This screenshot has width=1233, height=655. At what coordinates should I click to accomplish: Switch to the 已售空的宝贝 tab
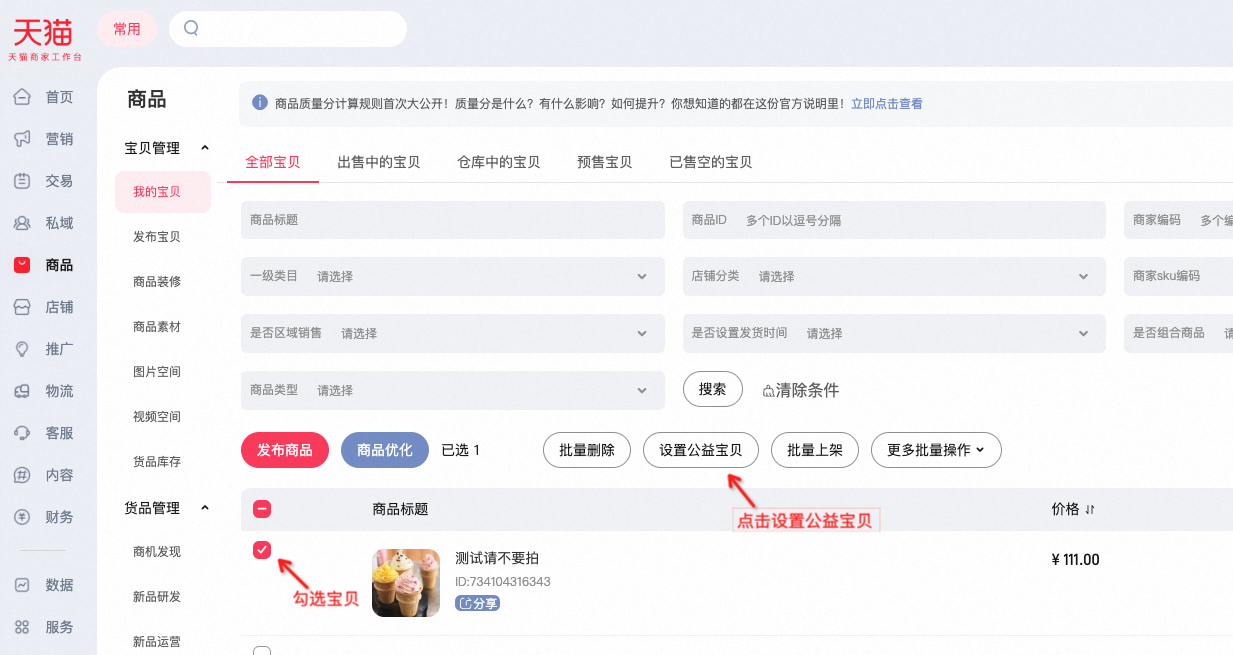tap(711, 162)
